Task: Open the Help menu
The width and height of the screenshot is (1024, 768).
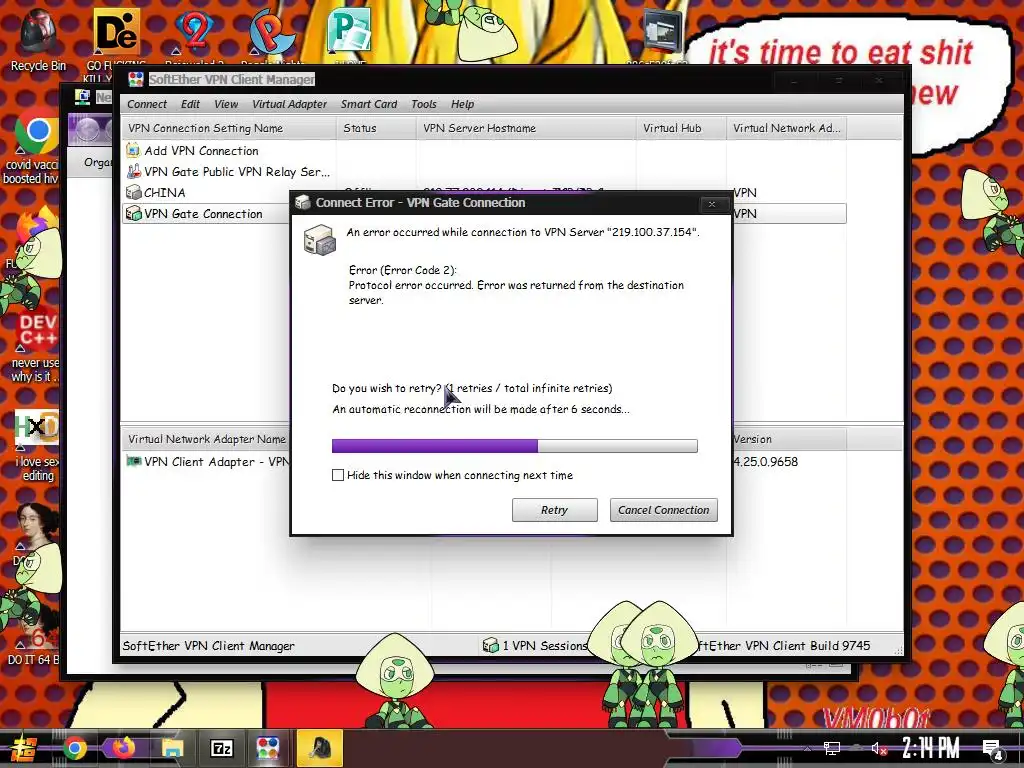Action: coord(462,104)
